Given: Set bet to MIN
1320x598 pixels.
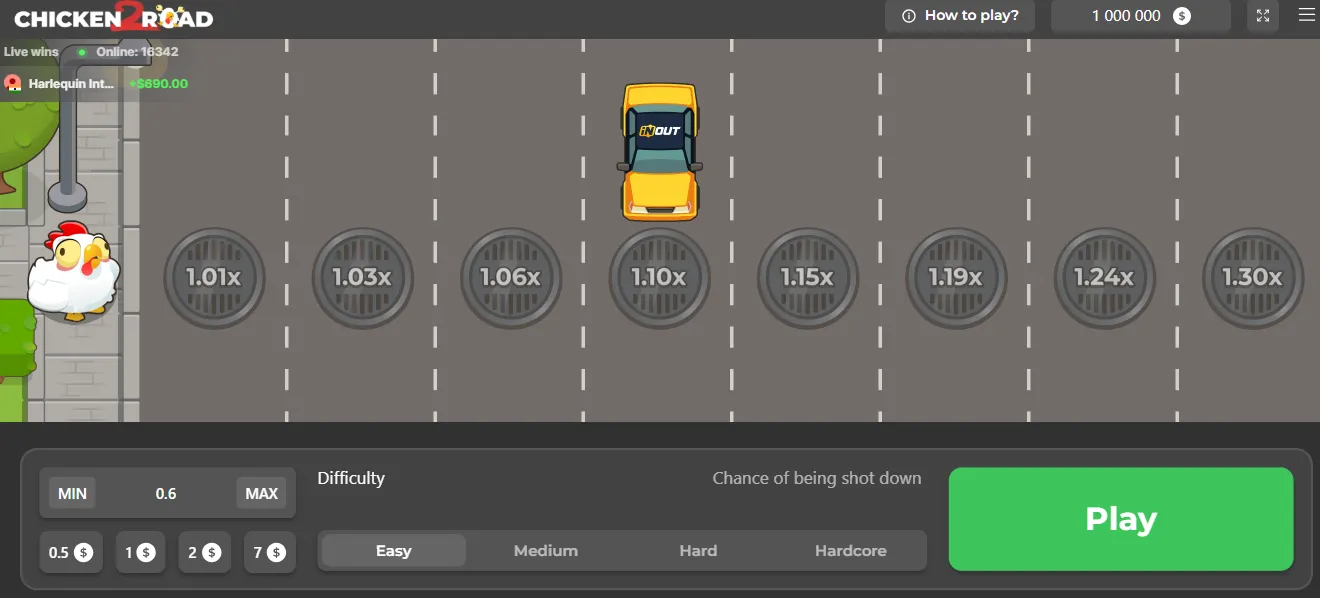Looking at the screenshot, I should click(x=72, y=493).
